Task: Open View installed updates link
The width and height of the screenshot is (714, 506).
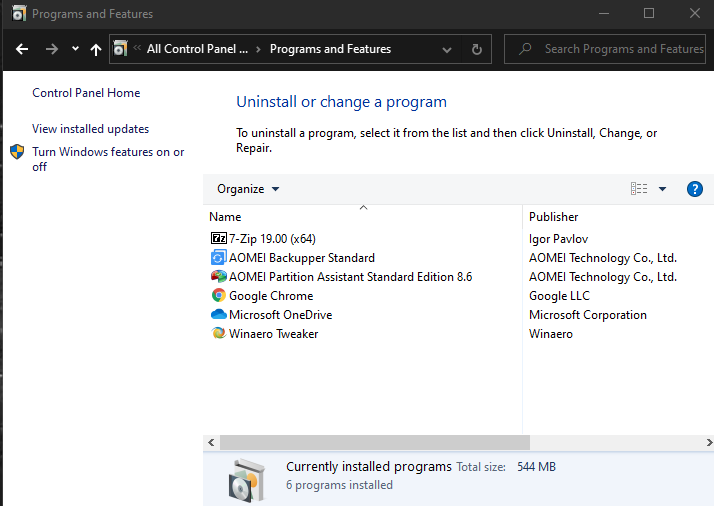Action: tap(90, 129)
